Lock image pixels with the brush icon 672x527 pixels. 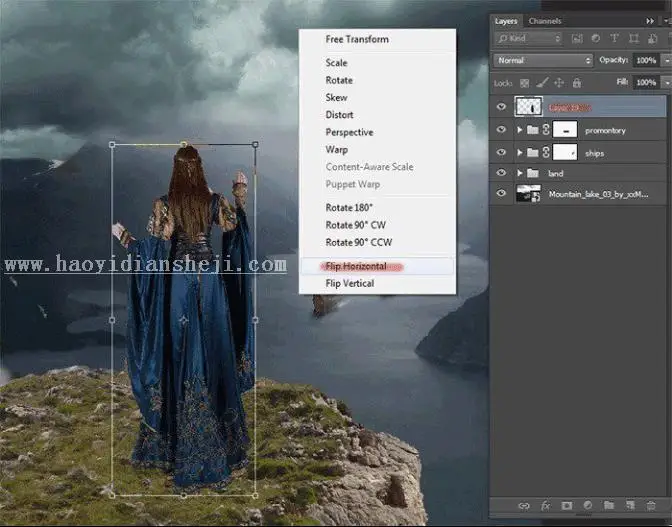(542, 83)
